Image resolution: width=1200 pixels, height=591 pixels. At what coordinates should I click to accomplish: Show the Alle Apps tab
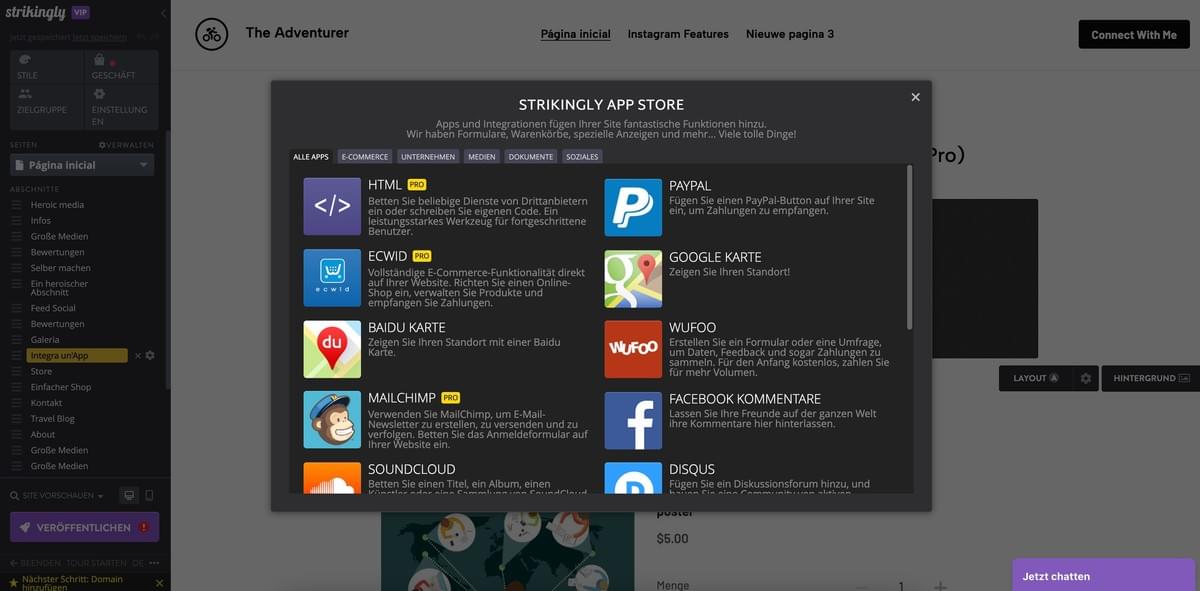tap(311, 157)
